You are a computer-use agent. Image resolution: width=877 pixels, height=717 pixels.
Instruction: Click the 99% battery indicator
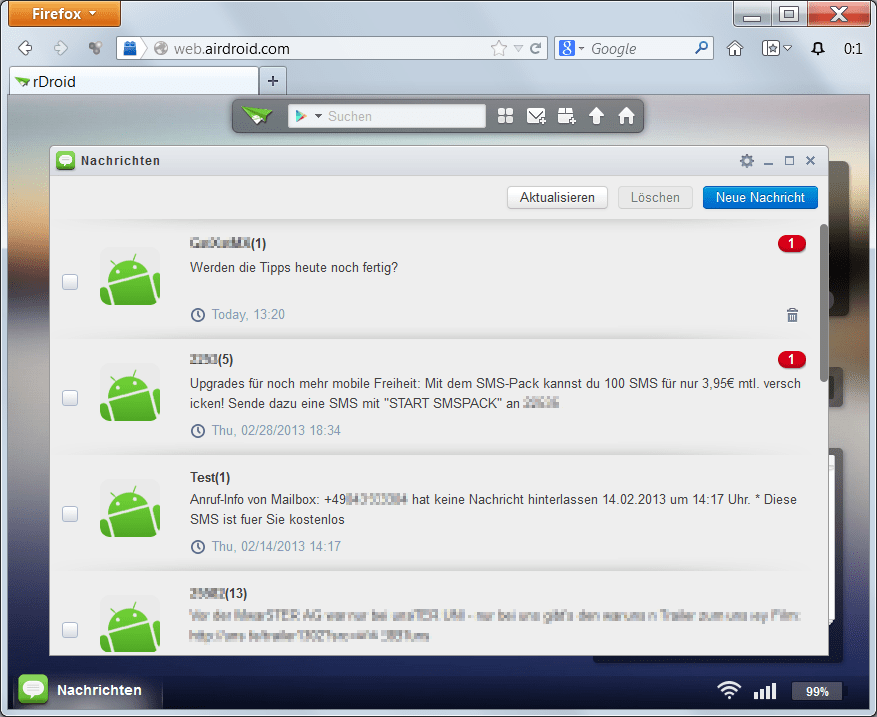tap(817, 691)
